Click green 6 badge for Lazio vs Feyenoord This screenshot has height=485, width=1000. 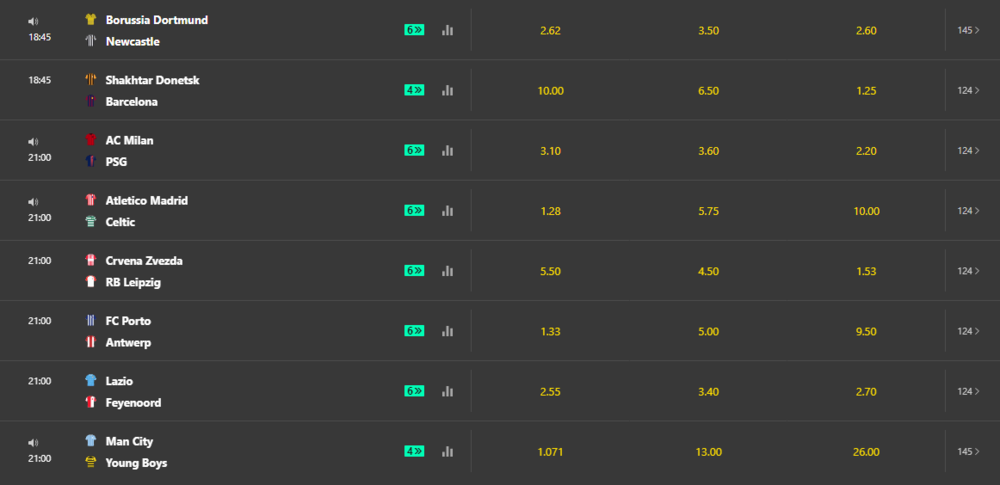414,391
